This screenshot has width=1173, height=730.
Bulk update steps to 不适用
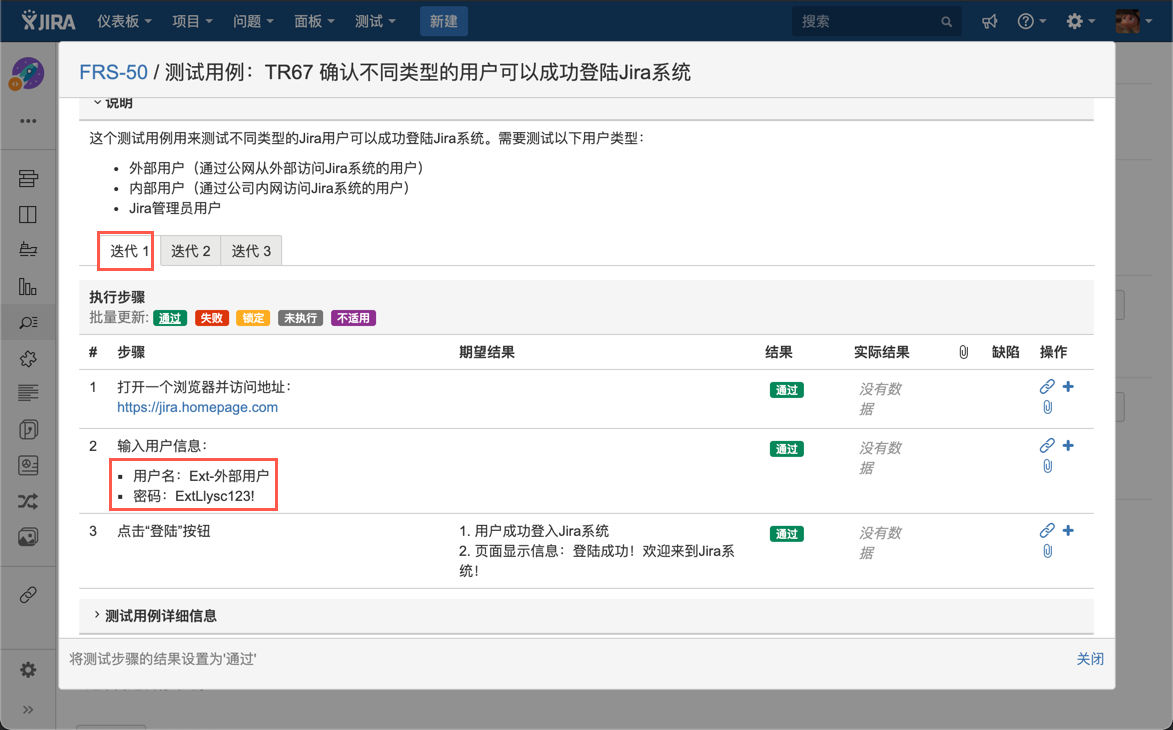click(x=353, y=318)
